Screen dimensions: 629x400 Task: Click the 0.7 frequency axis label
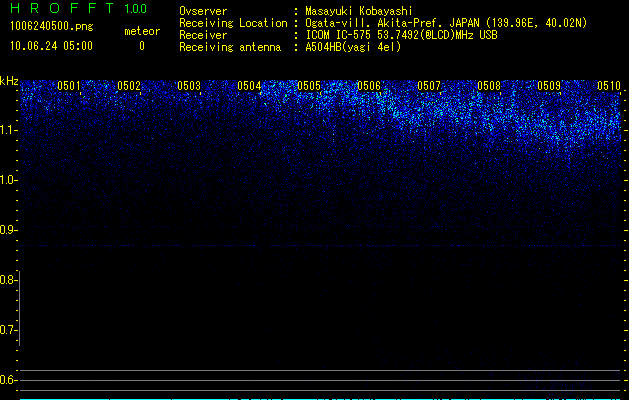[8, 330]
